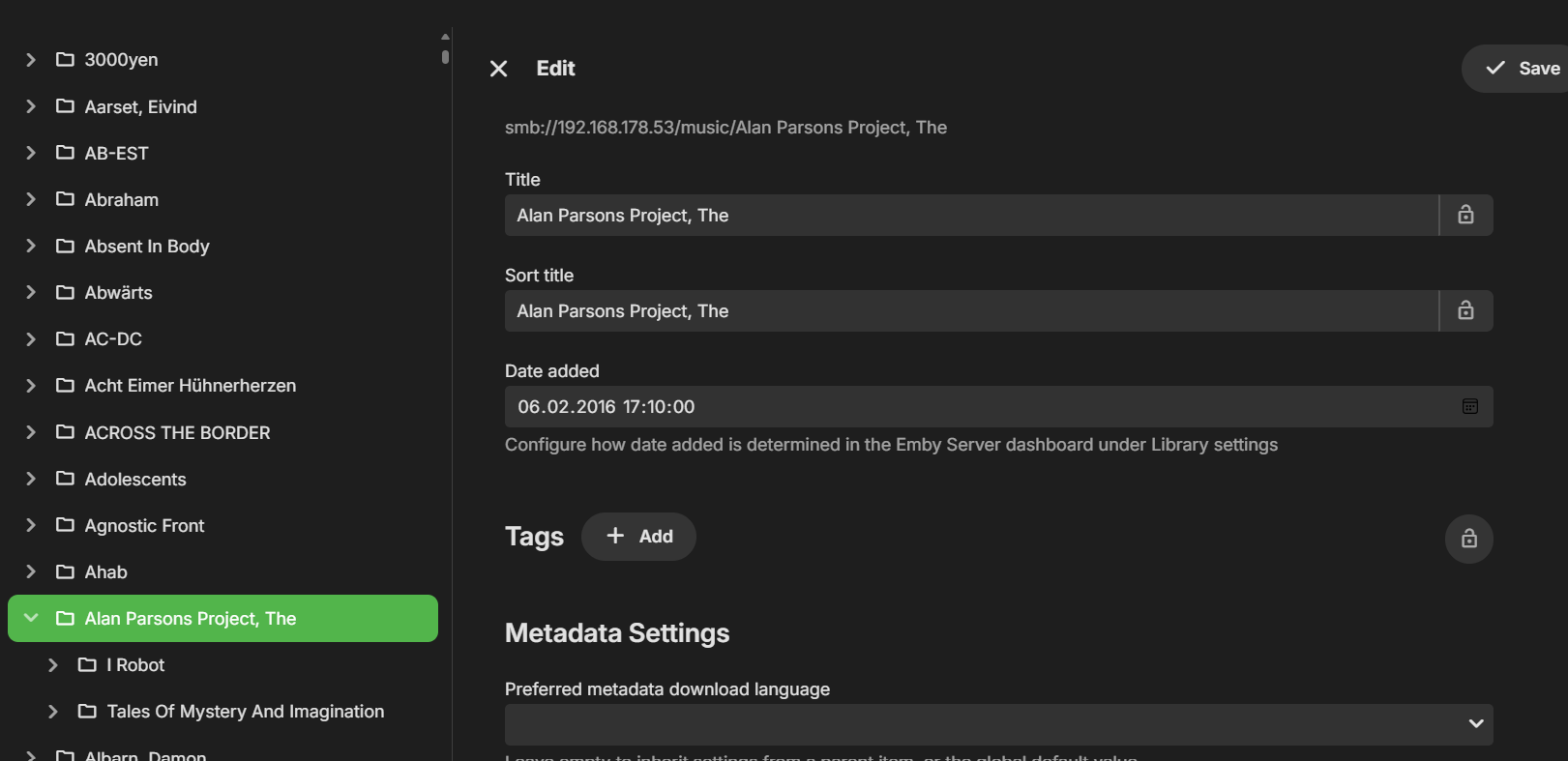Toggle the lock for Tags section

tap(1468, 539)
